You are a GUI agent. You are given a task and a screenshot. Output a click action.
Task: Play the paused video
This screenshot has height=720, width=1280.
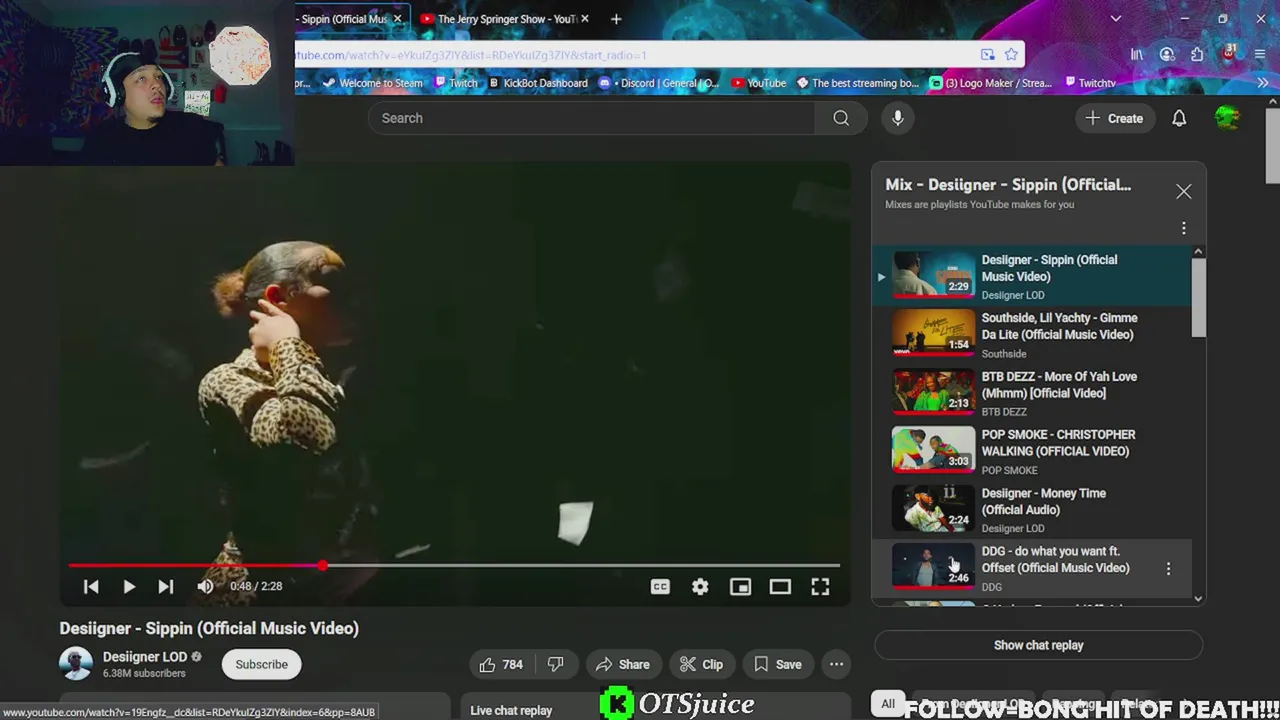[x=129, y=586]
